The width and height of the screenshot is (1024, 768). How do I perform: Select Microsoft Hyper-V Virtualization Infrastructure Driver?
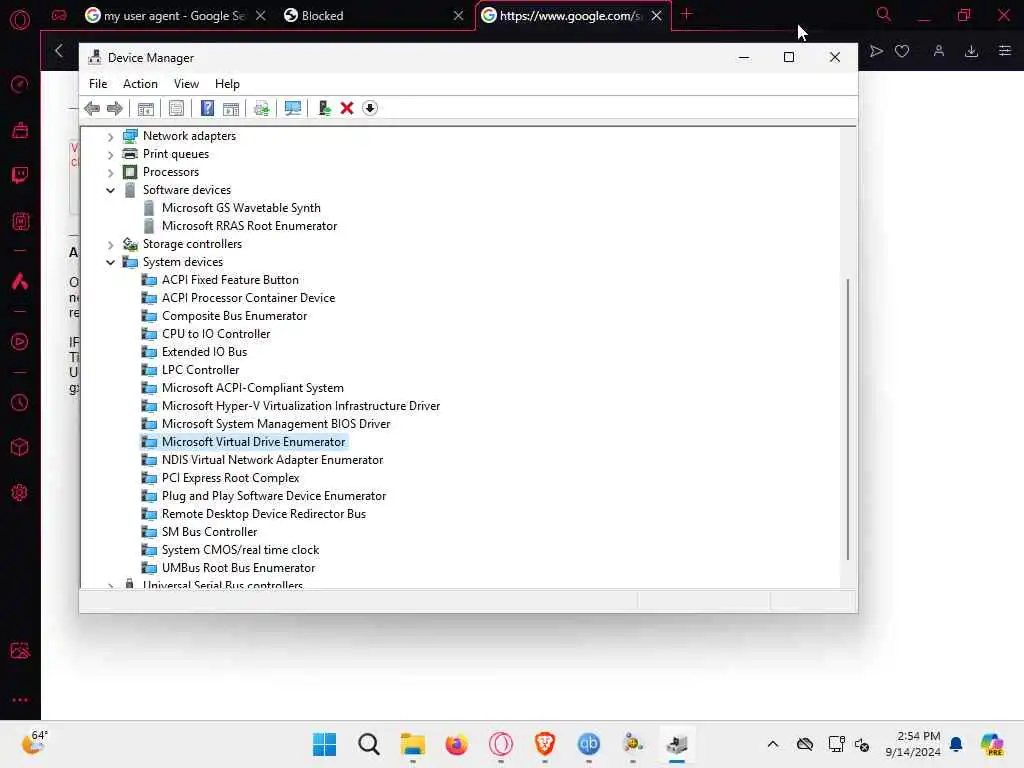(300, 406)
